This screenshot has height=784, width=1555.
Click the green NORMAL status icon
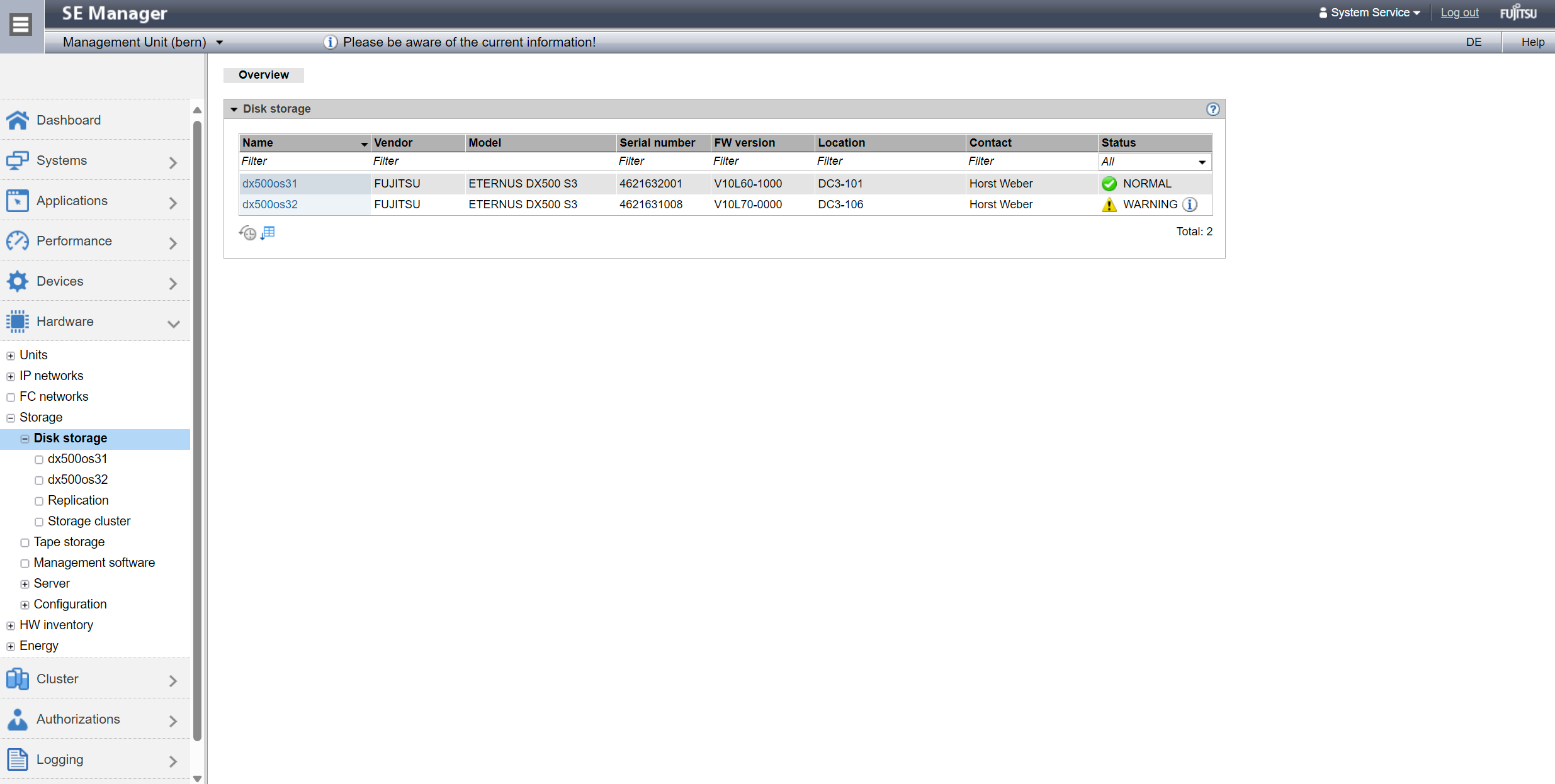tap(1109, 184)
